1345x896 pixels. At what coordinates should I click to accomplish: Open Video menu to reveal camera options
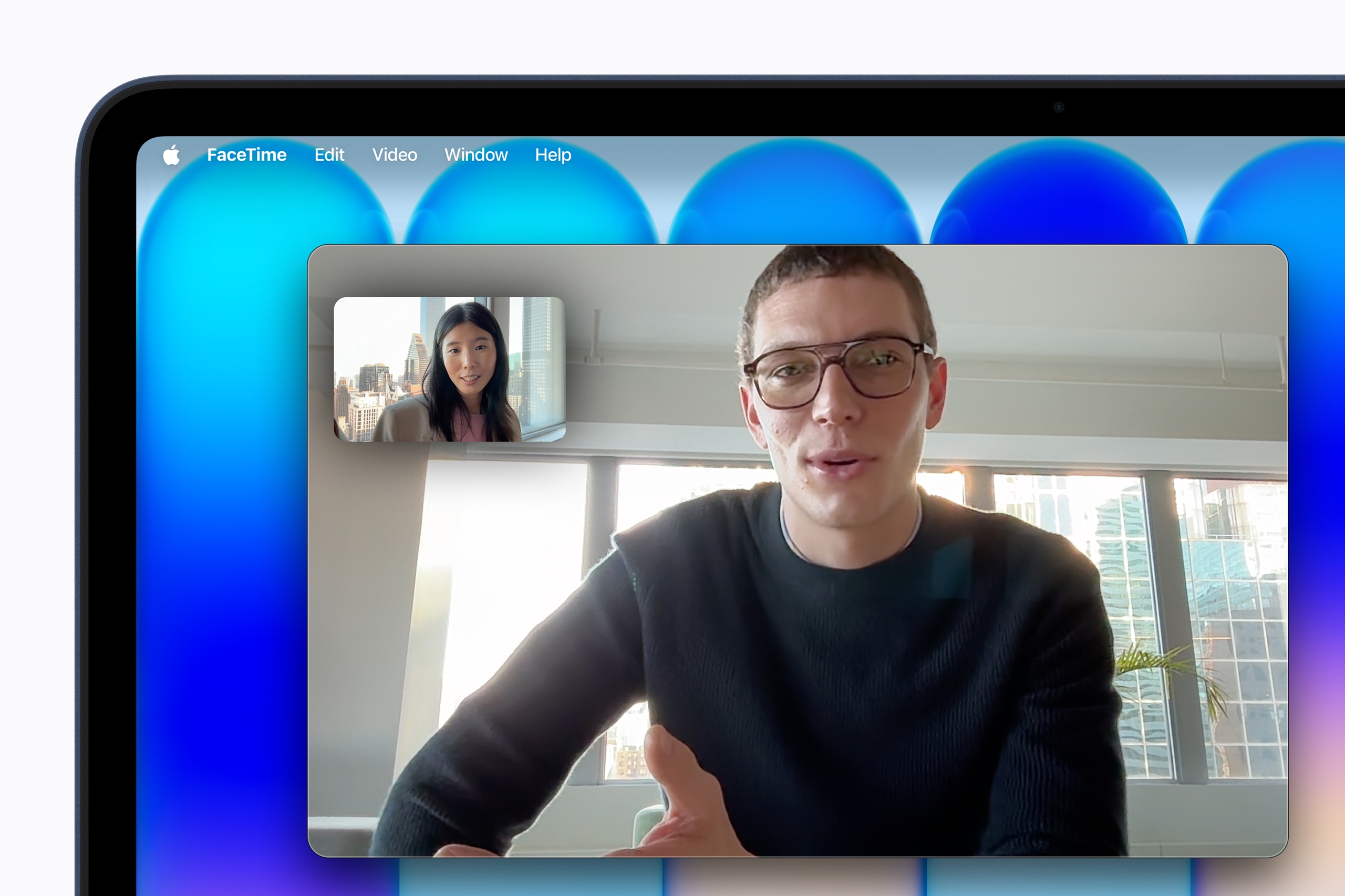[395, 154]
